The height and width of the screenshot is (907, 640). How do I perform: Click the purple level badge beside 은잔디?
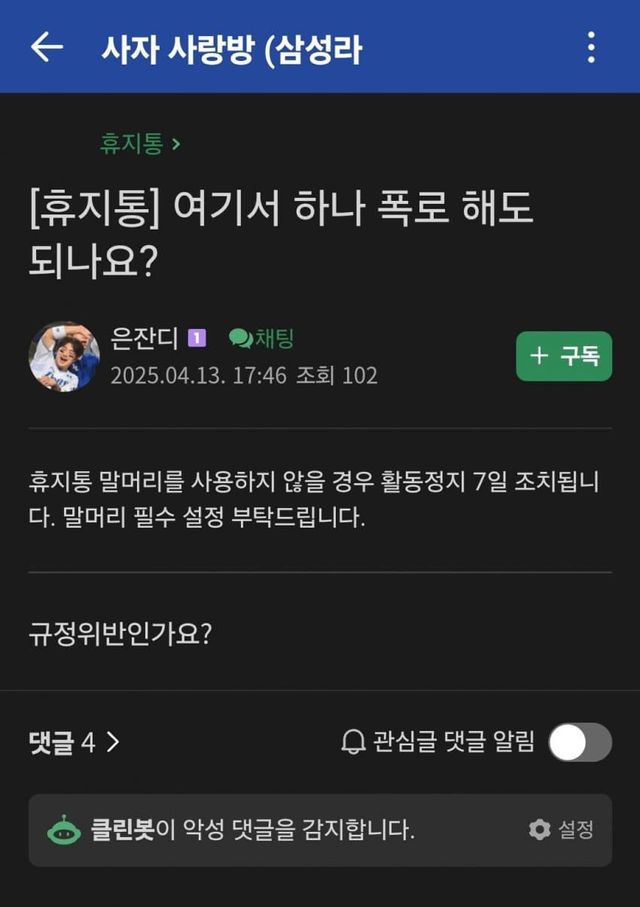(197, 339)
